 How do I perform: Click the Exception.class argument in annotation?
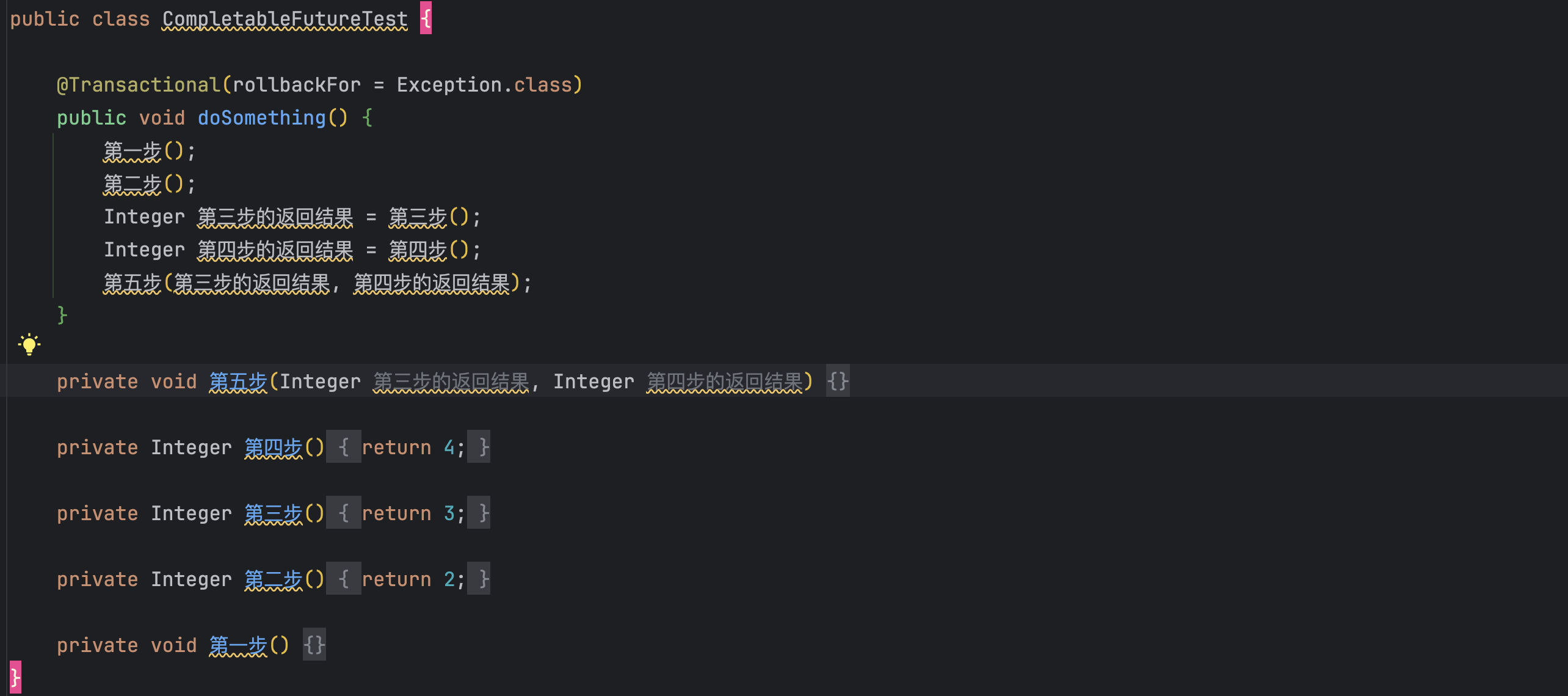(x=484, y=85)
